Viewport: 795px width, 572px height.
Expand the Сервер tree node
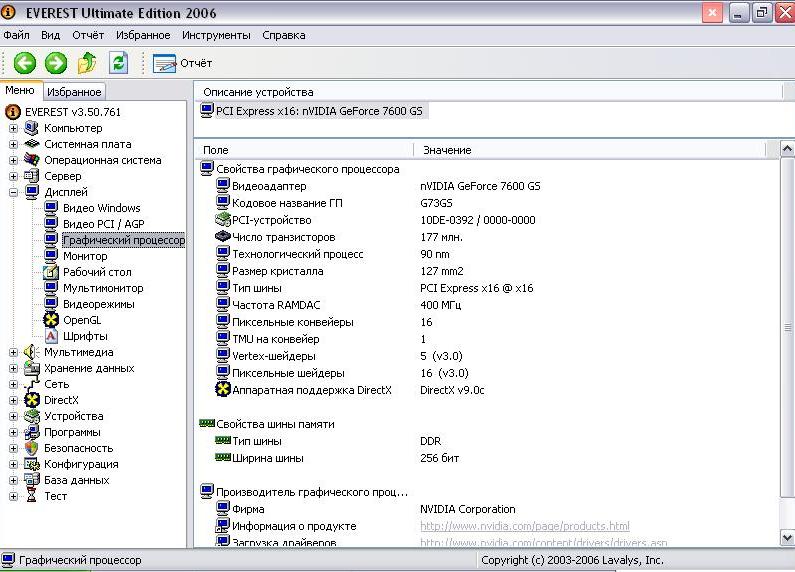pyautogui.click(x=14, y=176)
